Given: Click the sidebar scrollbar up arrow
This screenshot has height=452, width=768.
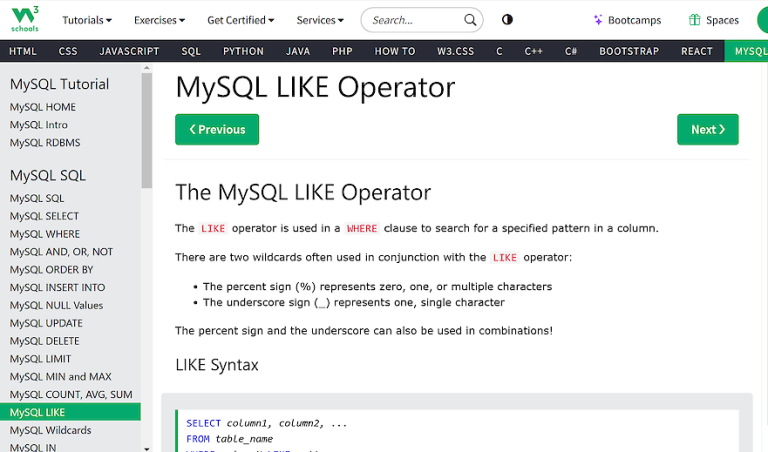Looking at the screenshot, I should 147,69.
